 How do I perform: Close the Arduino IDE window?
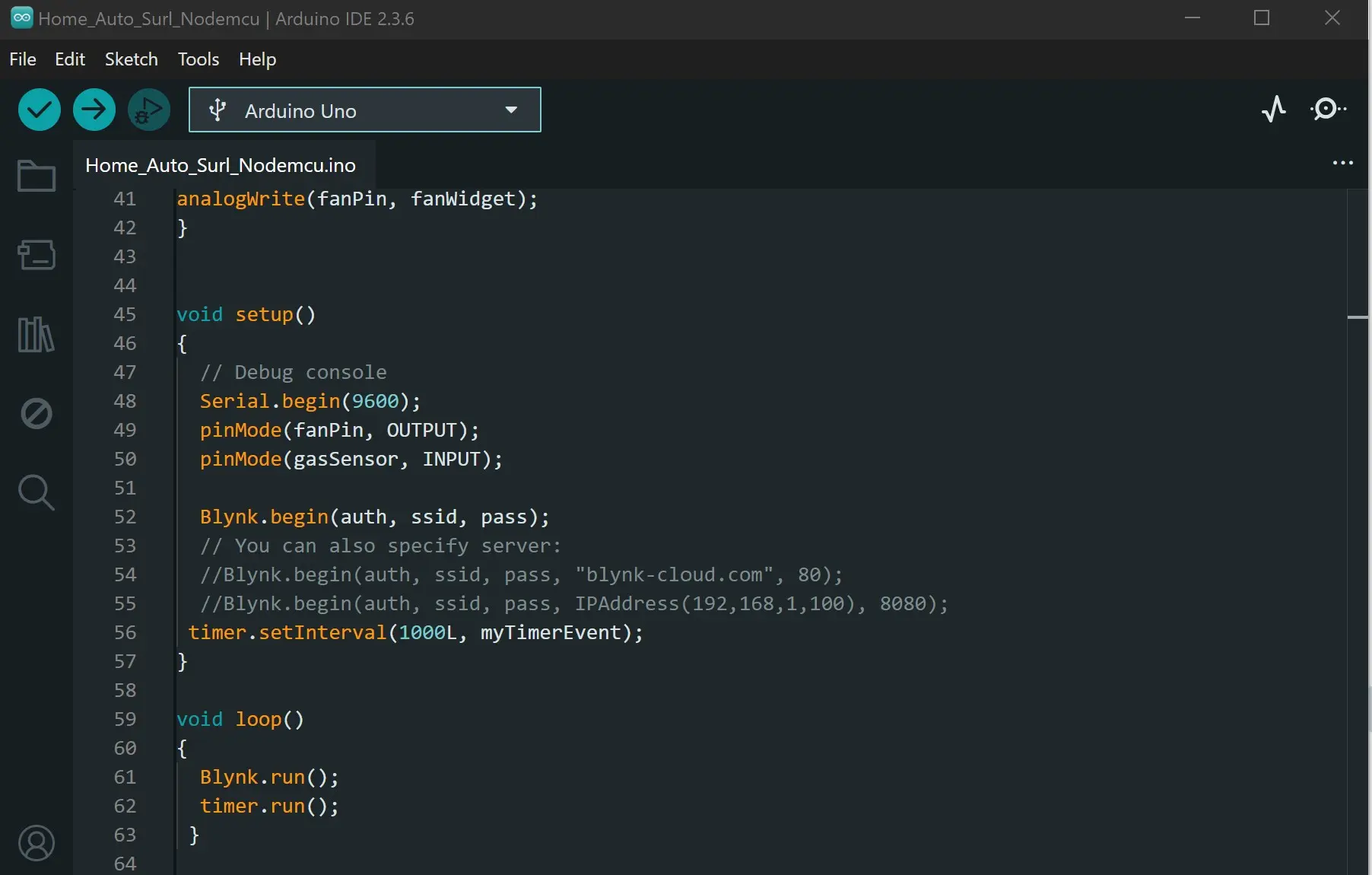[1332, 17]
